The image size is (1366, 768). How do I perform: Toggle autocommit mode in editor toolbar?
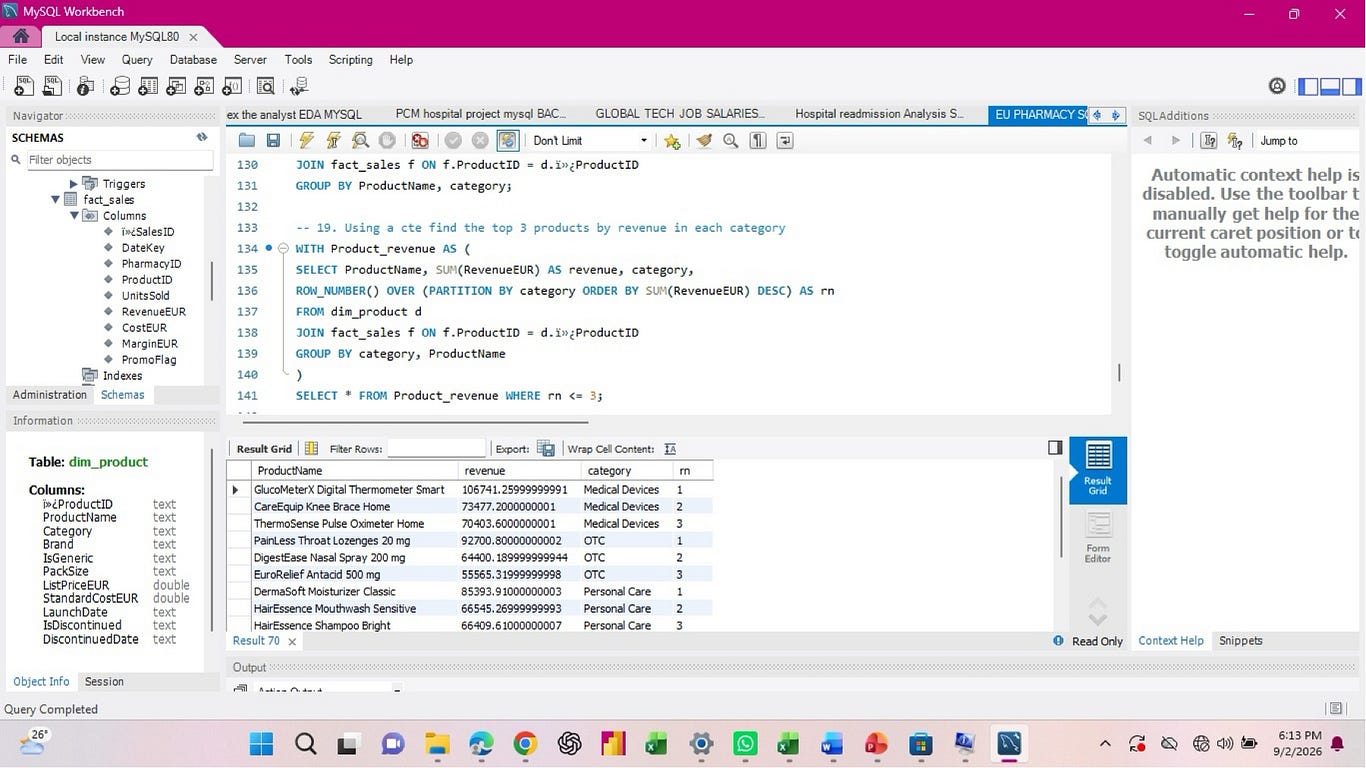(x=507, y=141)
